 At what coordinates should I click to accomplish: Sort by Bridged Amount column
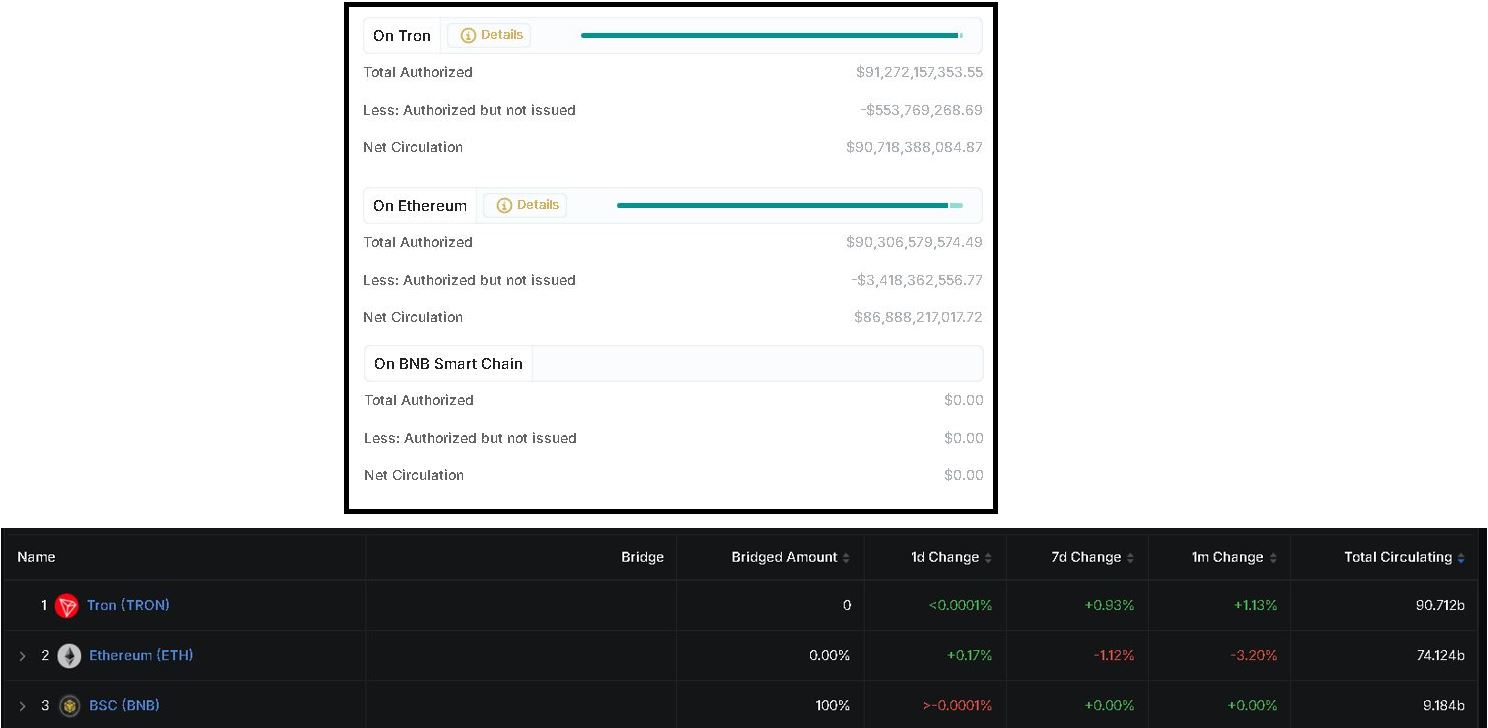[x=790, y=557]
